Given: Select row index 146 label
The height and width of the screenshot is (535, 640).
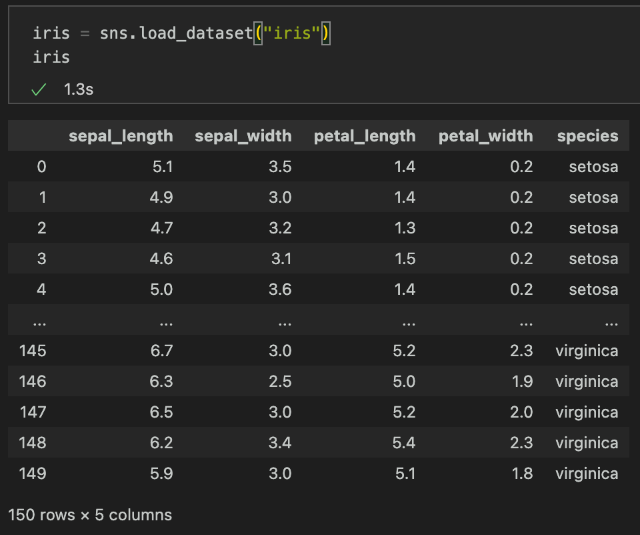Looking at the screenshot, I should 33,382.
